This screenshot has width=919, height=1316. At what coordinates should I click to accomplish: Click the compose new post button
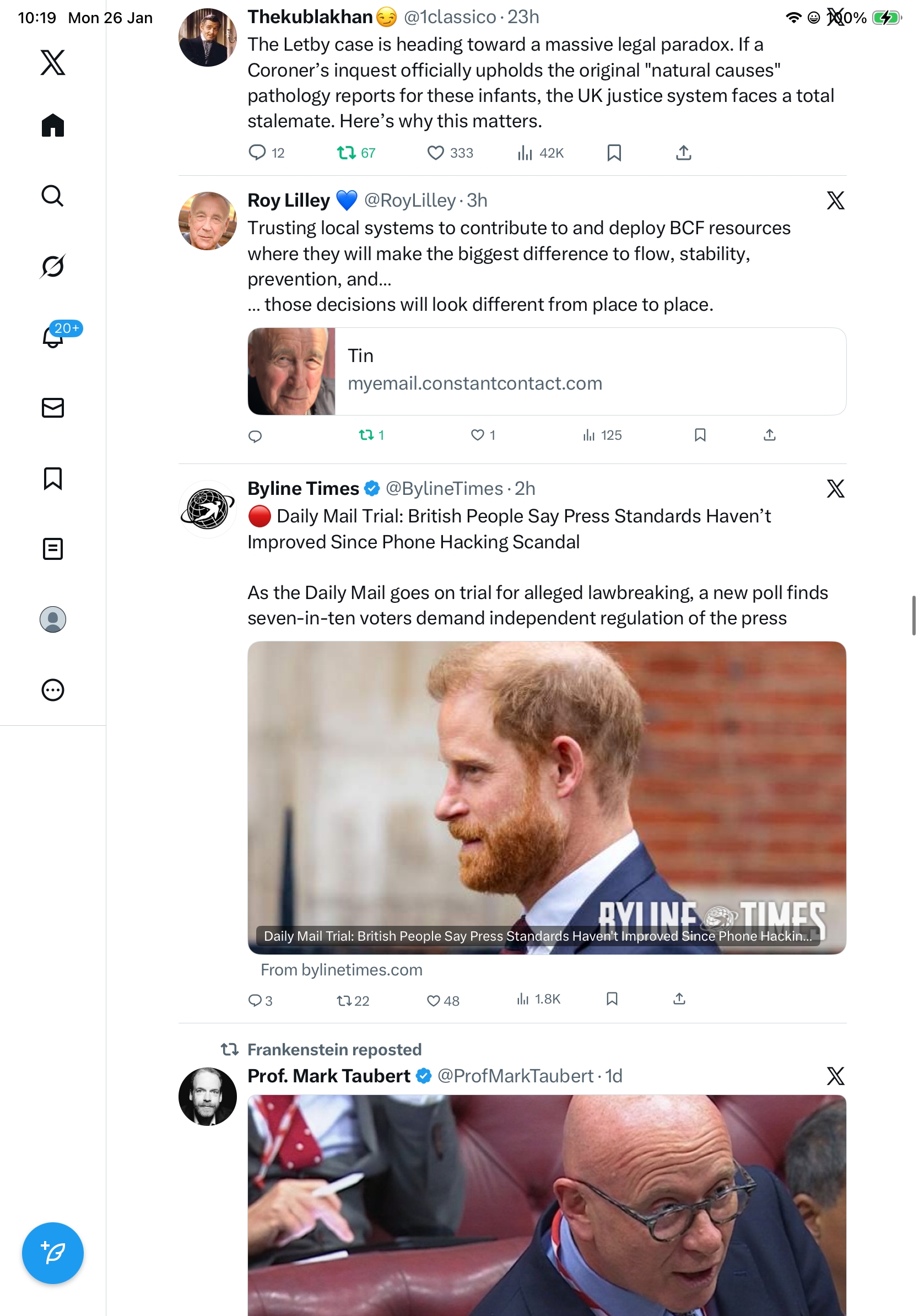click(53, 1253)
